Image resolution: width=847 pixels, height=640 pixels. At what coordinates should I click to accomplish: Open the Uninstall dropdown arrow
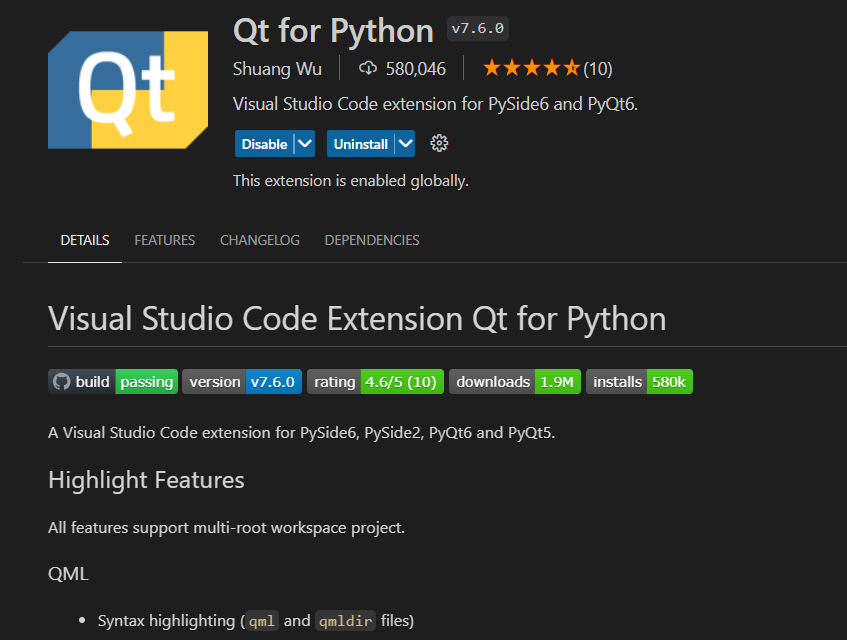[403, 143]
